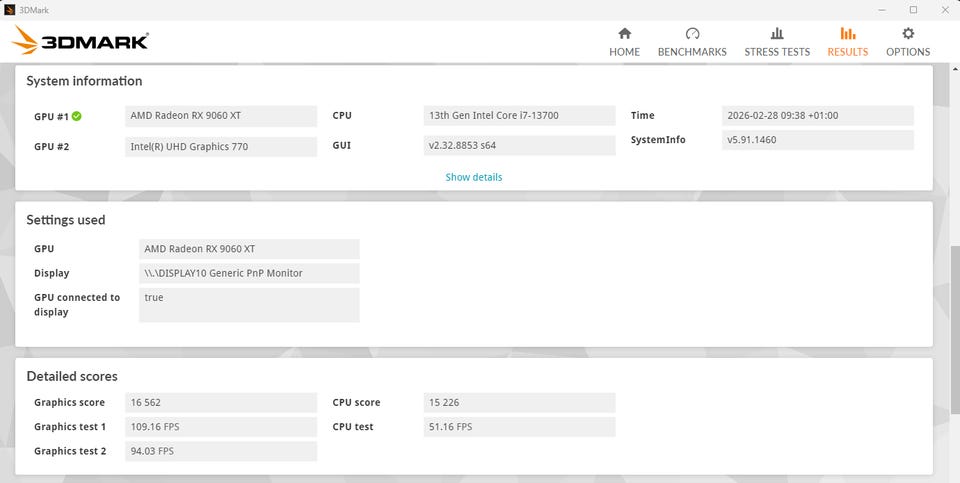Click the SystemInfo value v5.91.1460

(x=818, y=140)
